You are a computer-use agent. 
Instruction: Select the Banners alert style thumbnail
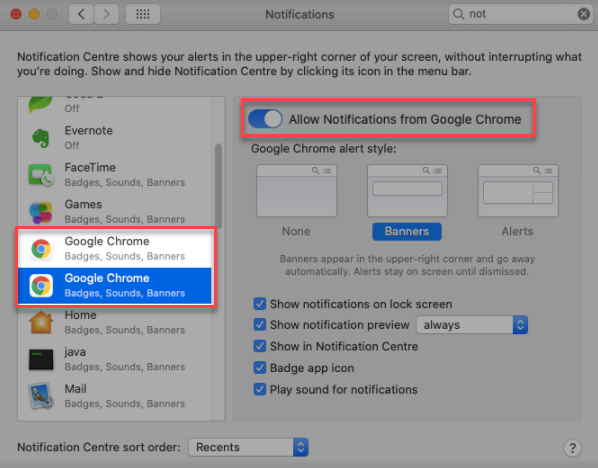[x=407, y=190]
